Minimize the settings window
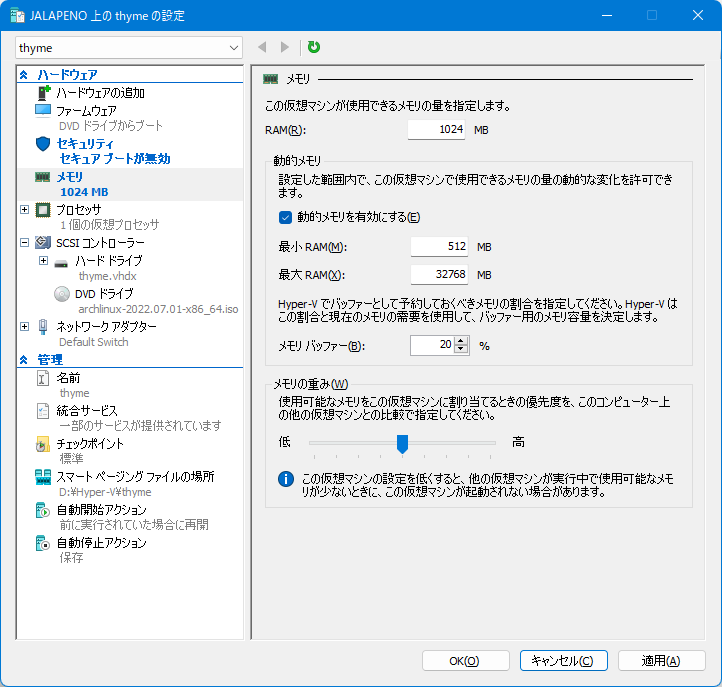This screenshot has height=687, width=722. click(607, 15)
